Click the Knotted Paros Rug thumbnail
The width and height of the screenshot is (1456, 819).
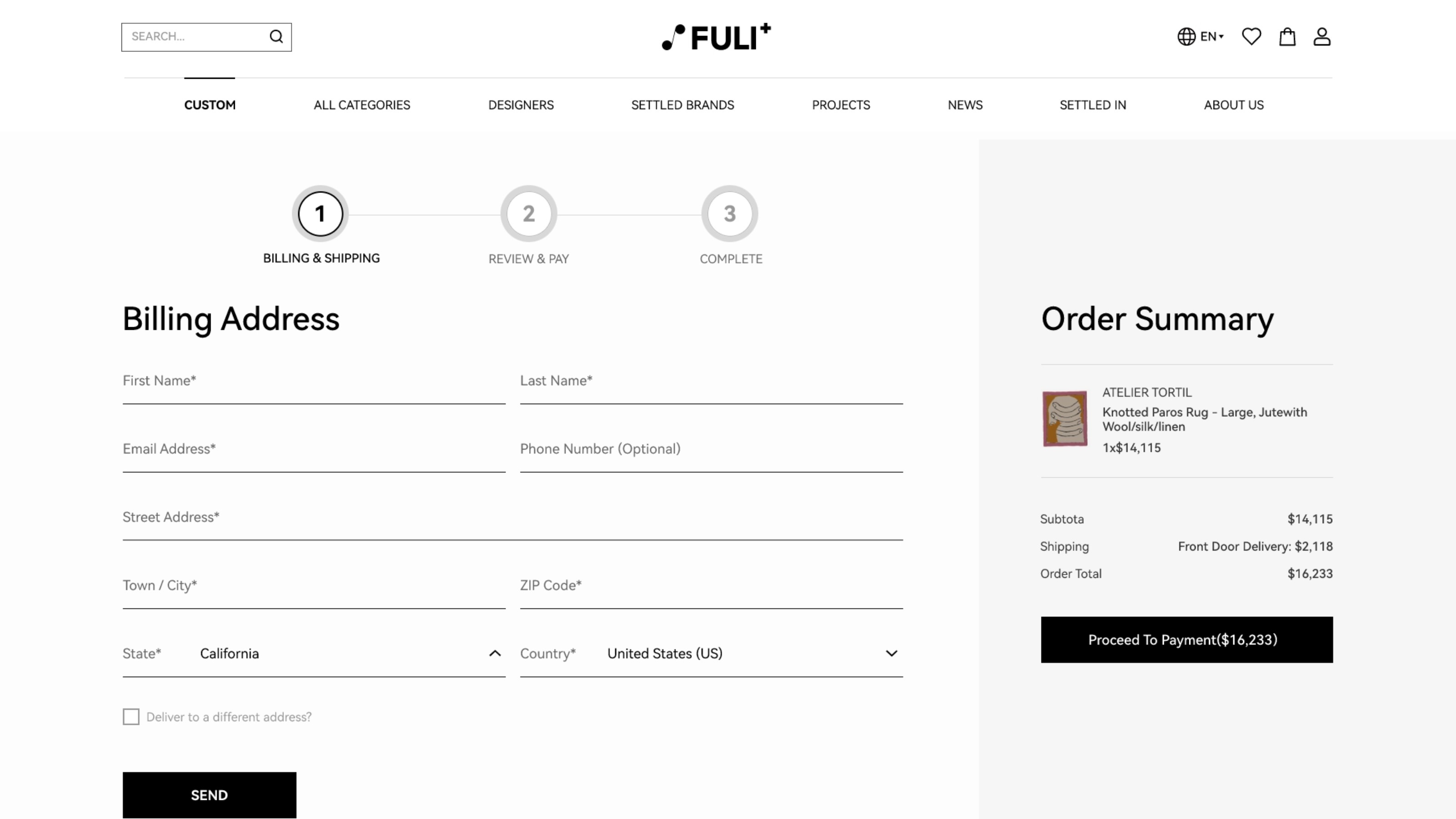[x=1064, y=419]
